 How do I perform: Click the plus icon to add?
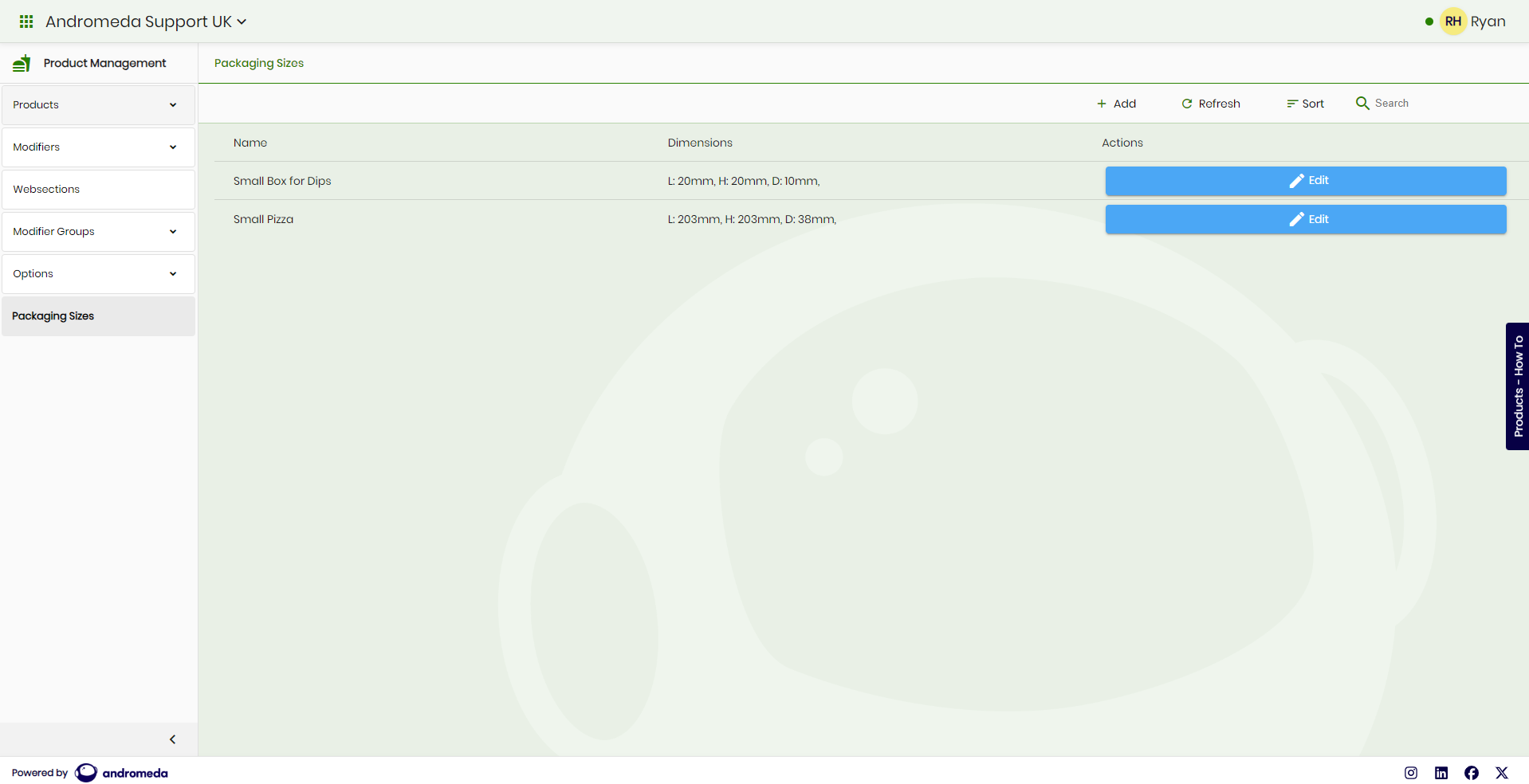click(x=1102, y=104)
